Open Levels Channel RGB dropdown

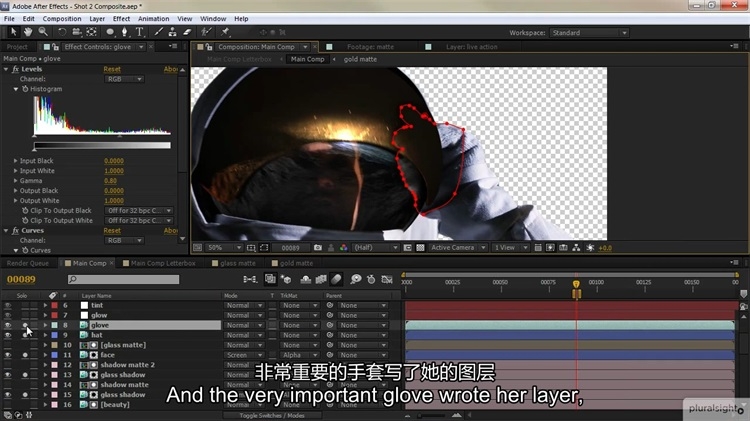pyautogui.click(x=124, y=79)
